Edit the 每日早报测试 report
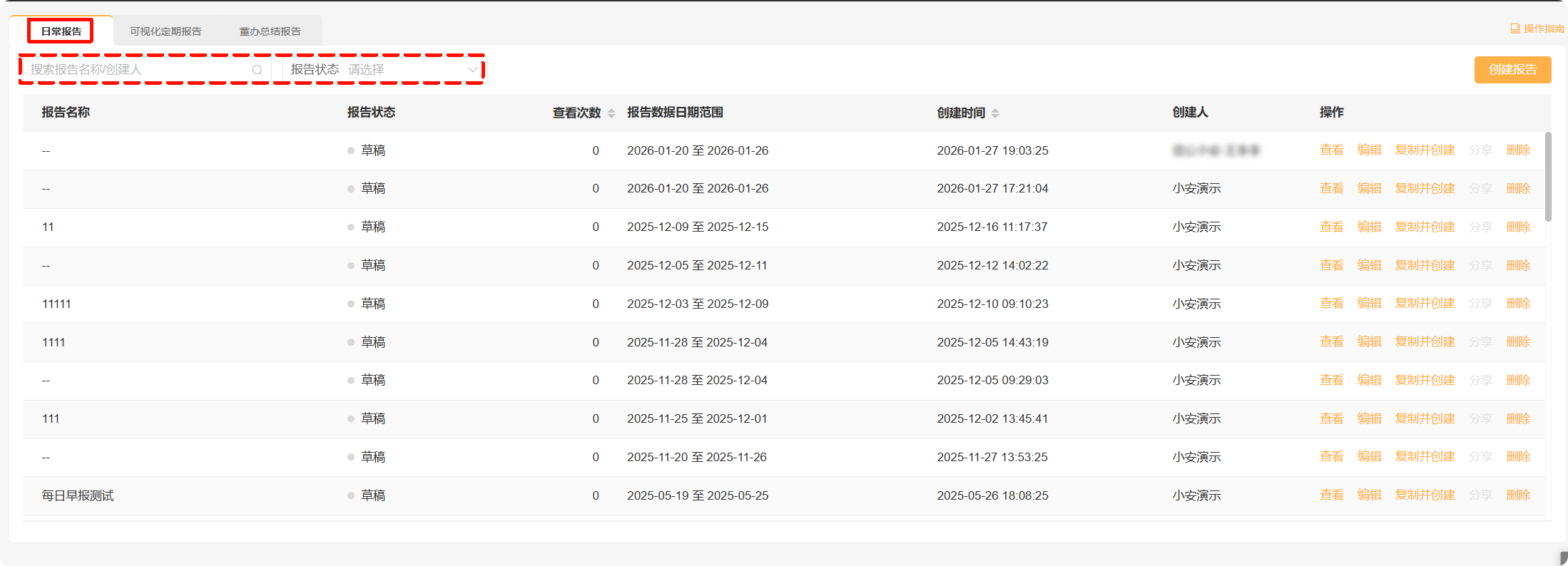Viewport: 1568px width, 566px height. click(1369, 495)
